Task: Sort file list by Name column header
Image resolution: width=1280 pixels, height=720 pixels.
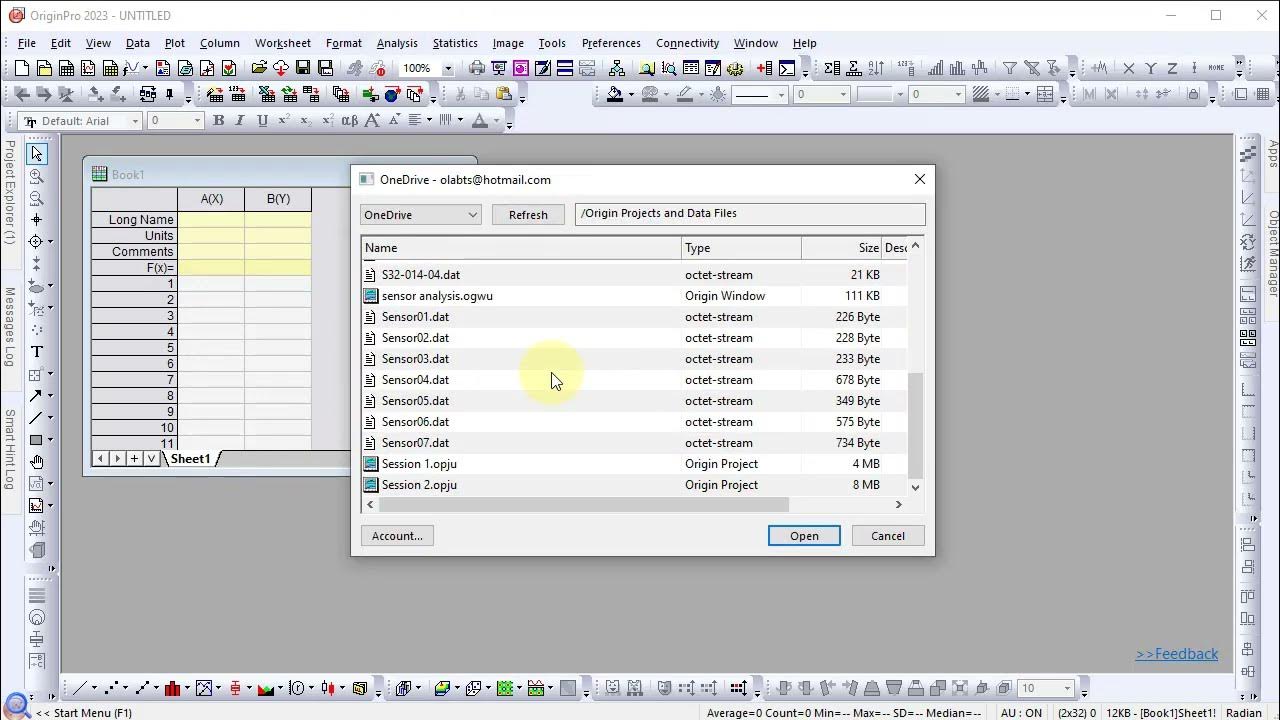Action: (x=521, y=248)
